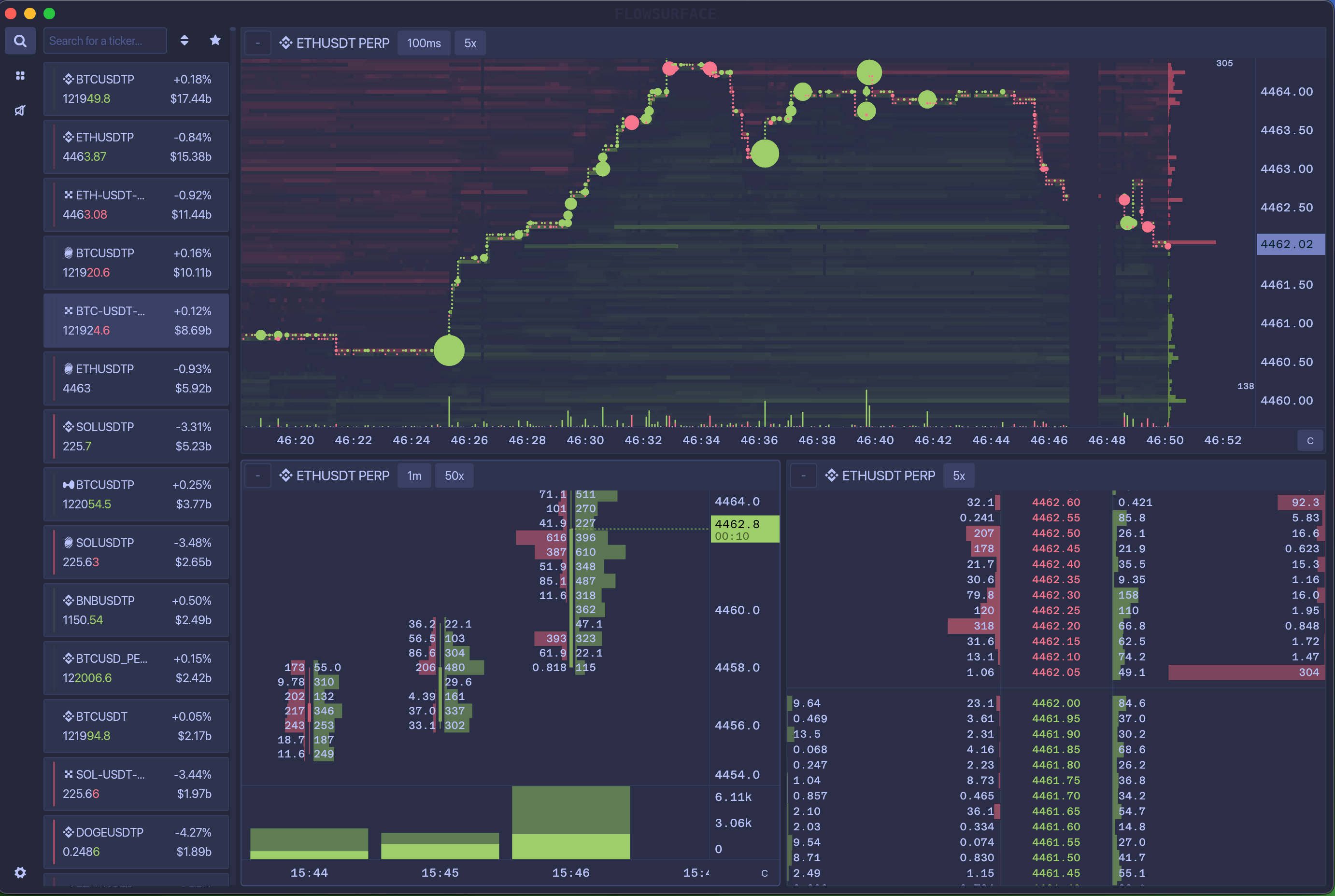Select BNBUSDTP ticker card
The height and width of the screenshot is (896, 1335).
136,610
